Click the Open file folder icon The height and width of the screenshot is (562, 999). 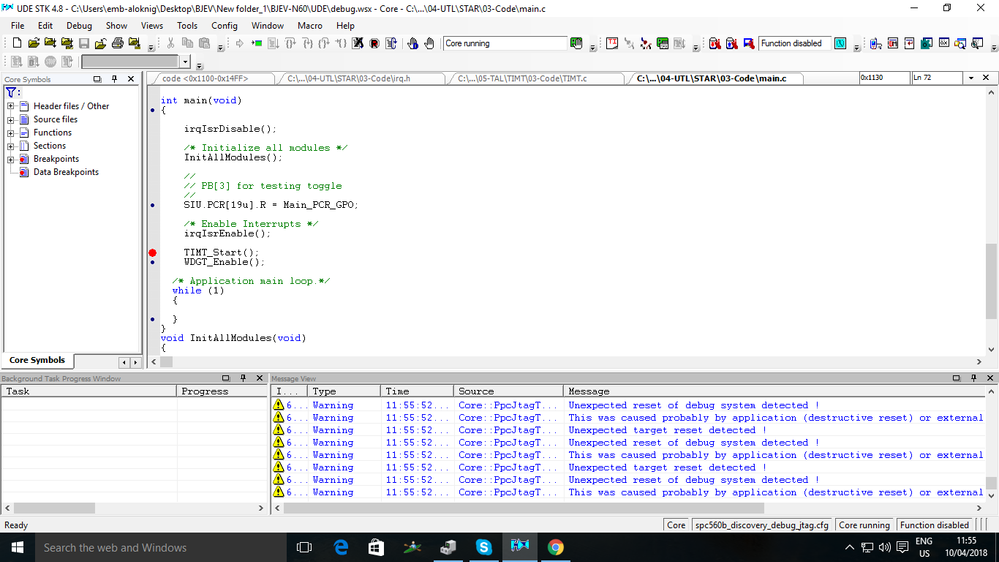33,43
